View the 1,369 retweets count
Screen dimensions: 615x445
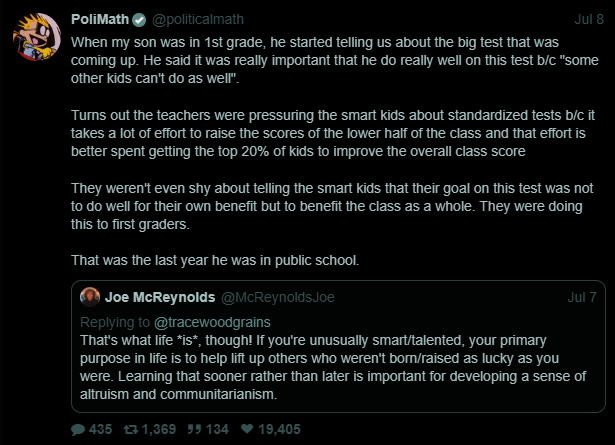(x=158, y=429)
